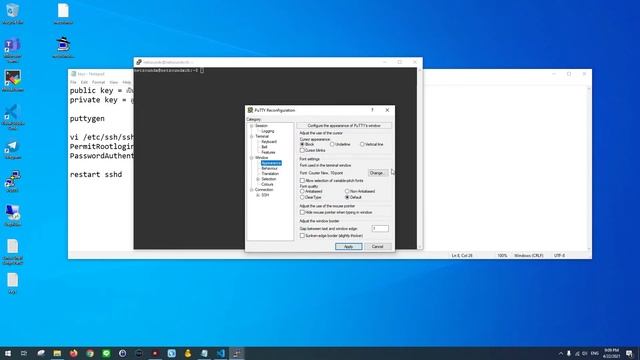Click Change font button
This screenshot has width=640, height=360.
378,173
